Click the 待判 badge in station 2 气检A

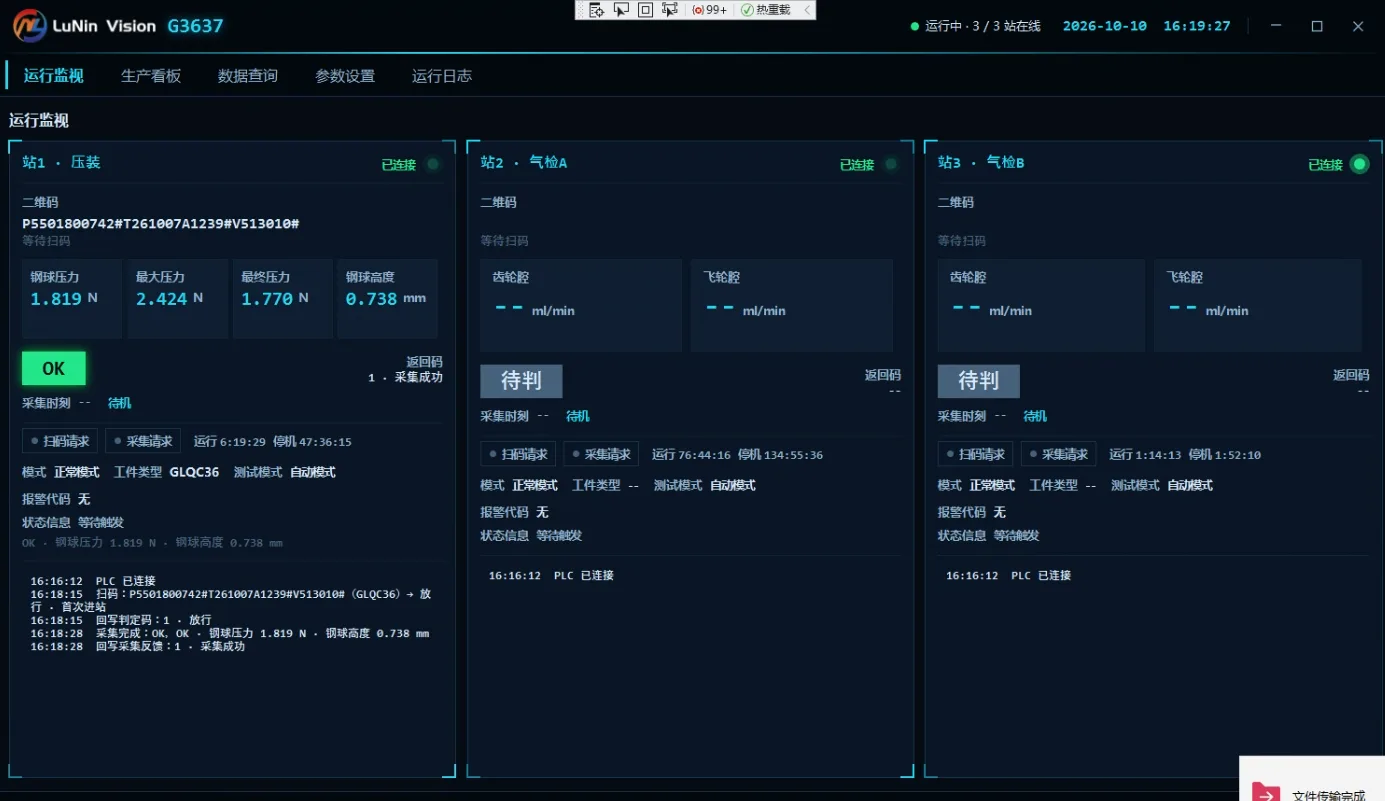[x=521, y=381]
